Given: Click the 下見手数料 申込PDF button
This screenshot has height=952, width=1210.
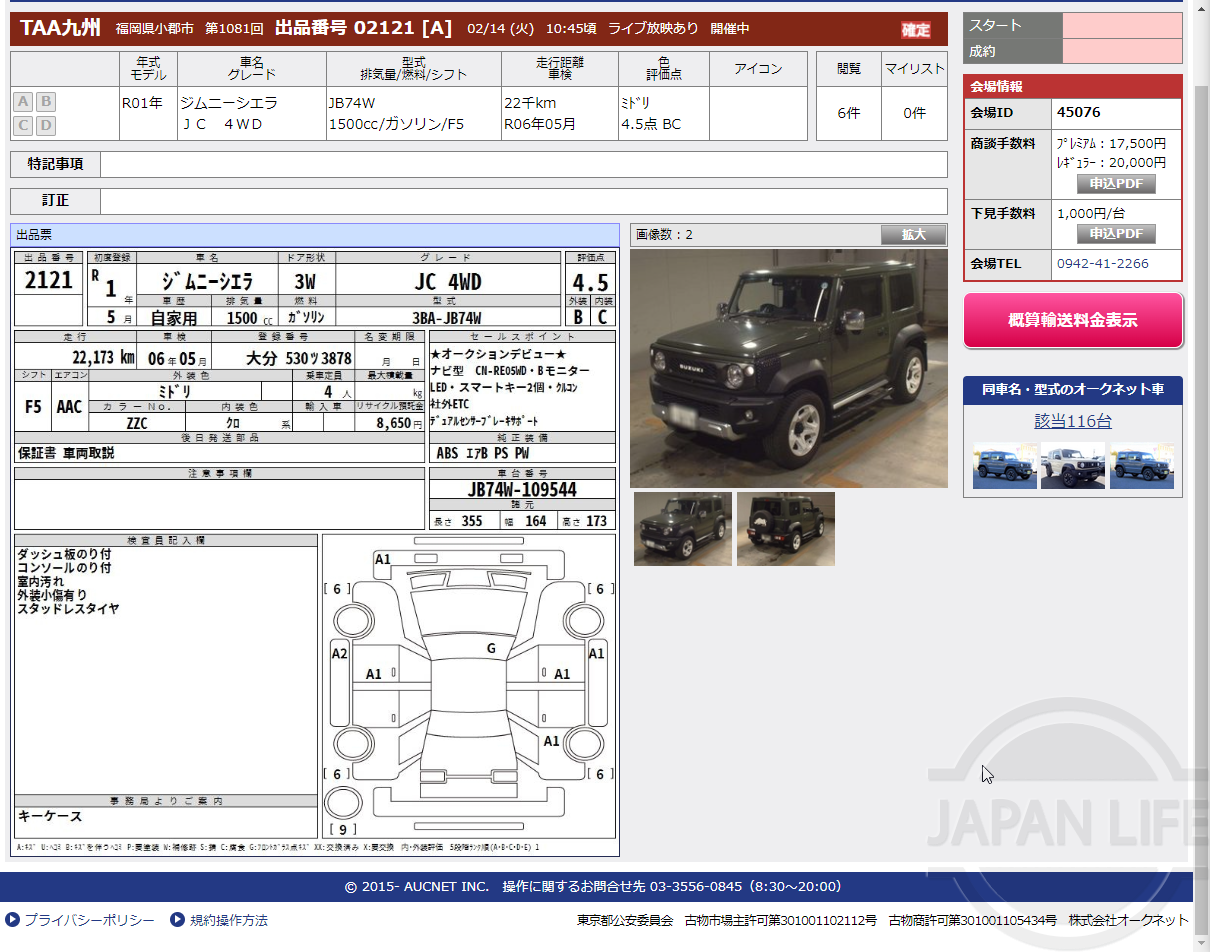Looking at the screenshot, I should point(1116,233).
